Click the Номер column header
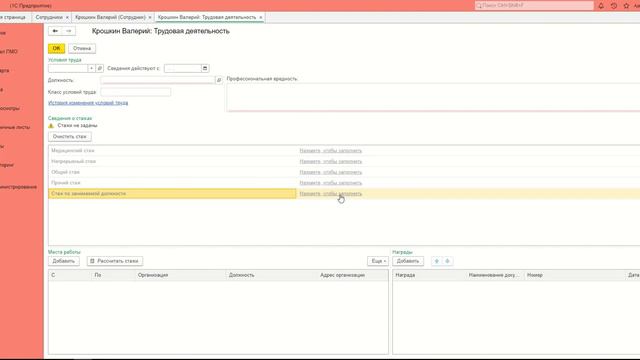640x360 pixels. click(575, 275)
